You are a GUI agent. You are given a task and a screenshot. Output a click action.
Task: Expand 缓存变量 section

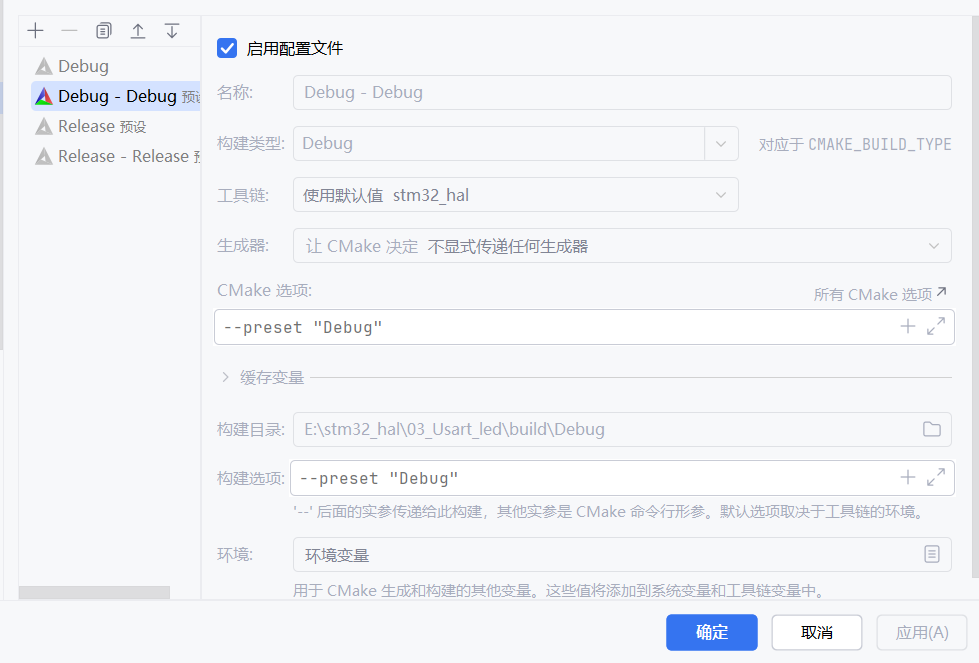click(x=225, y=377)
